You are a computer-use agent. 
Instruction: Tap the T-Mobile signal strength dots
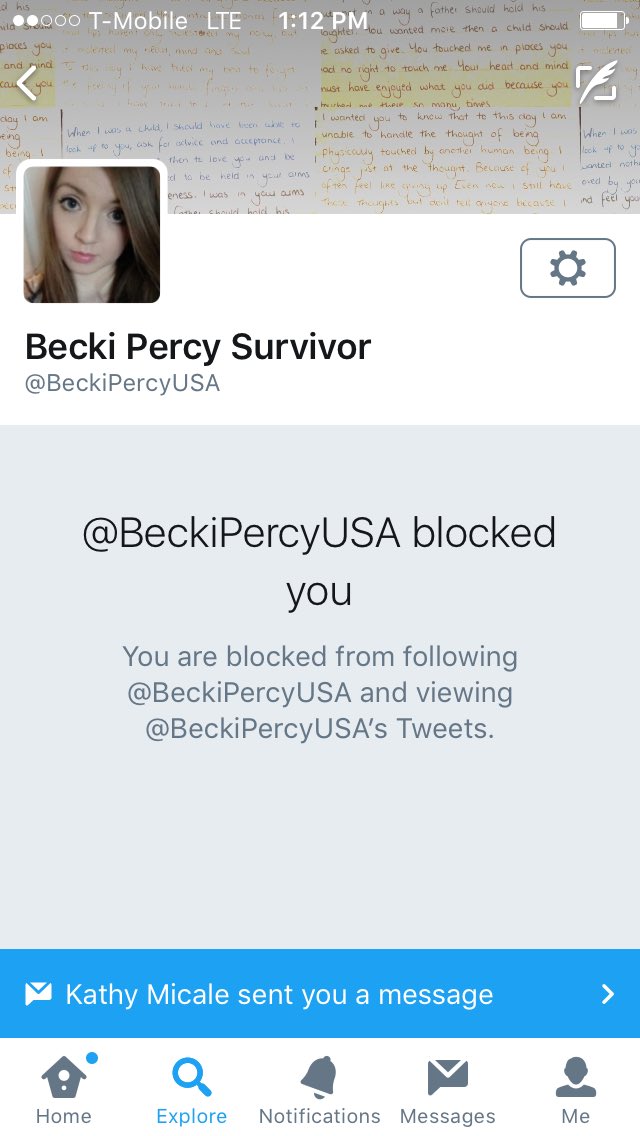tap(46, 21)
